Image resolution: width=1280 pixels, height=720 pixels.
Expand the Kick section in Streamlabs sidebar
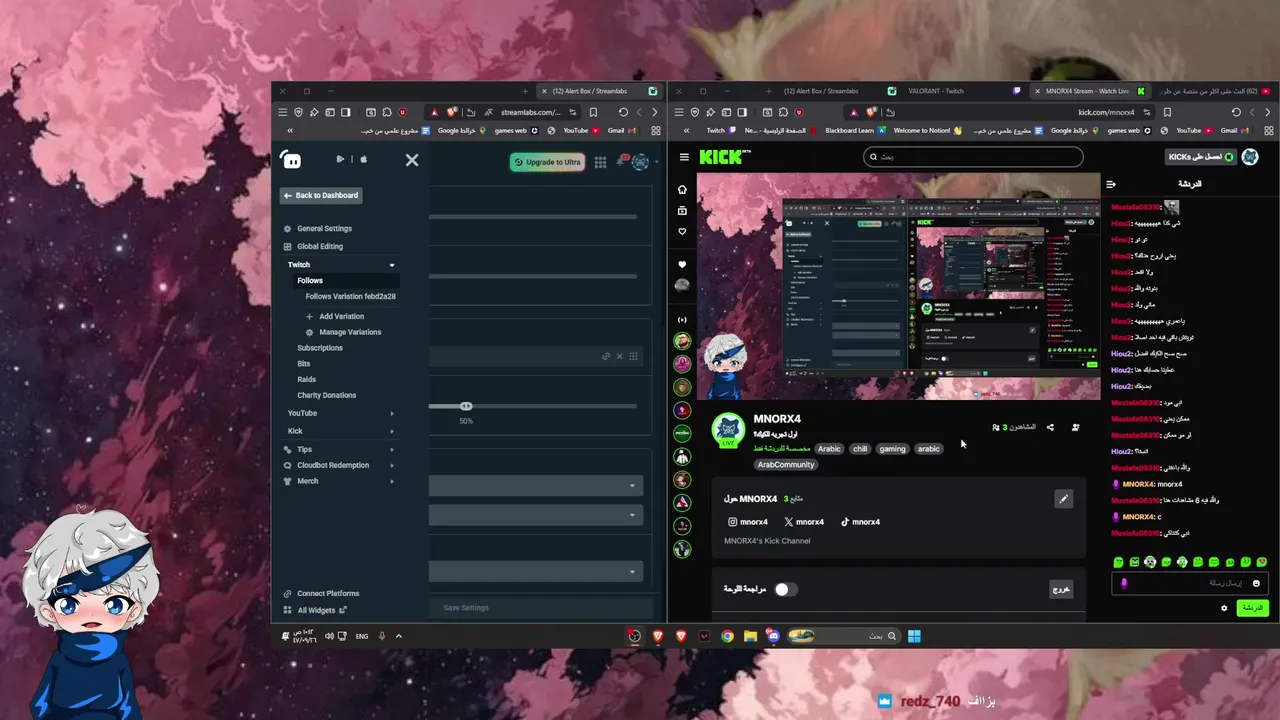tap(392, 431)
